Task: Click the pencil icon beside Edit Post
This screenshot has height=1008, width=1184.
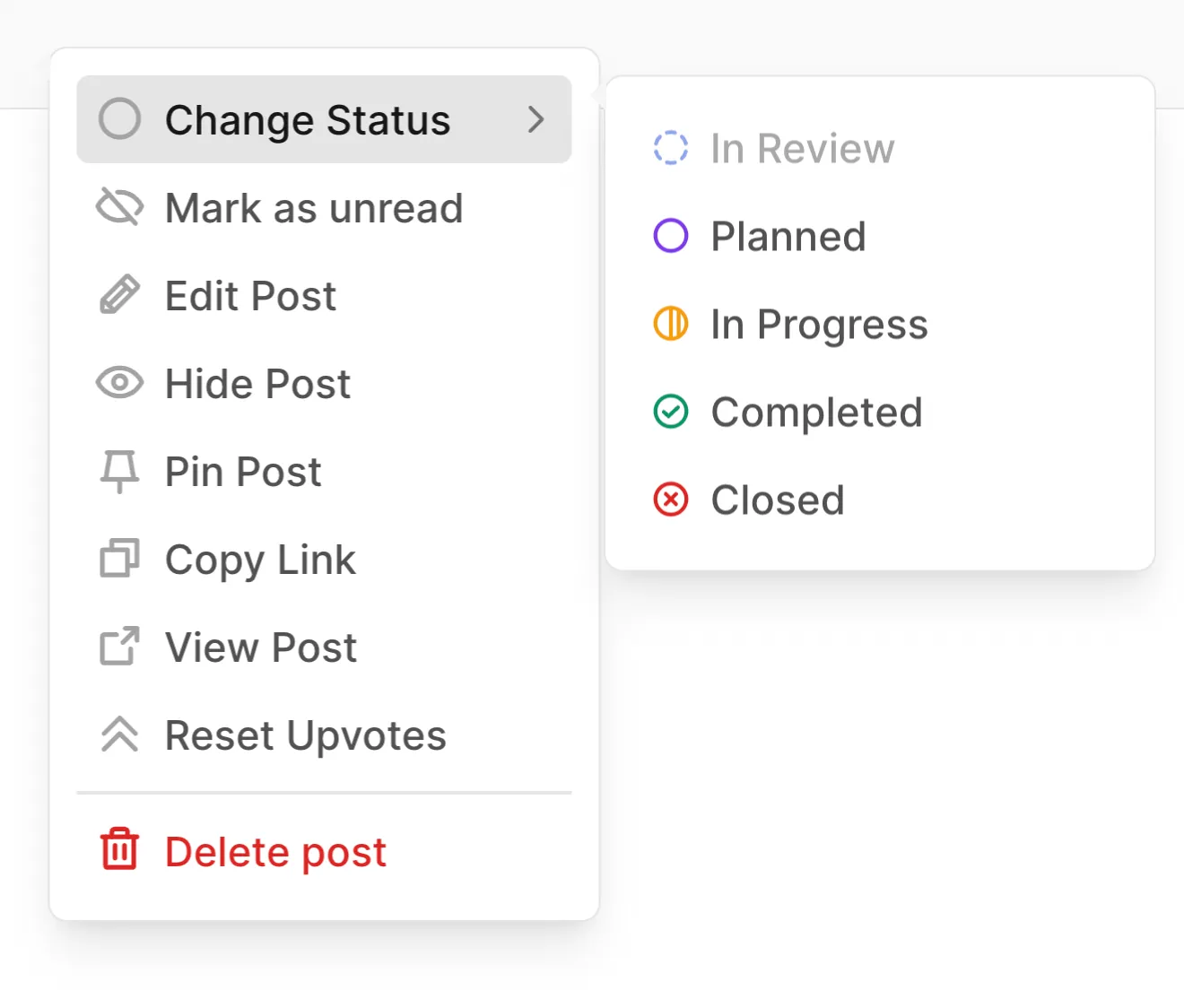Action: pos(119,294)
